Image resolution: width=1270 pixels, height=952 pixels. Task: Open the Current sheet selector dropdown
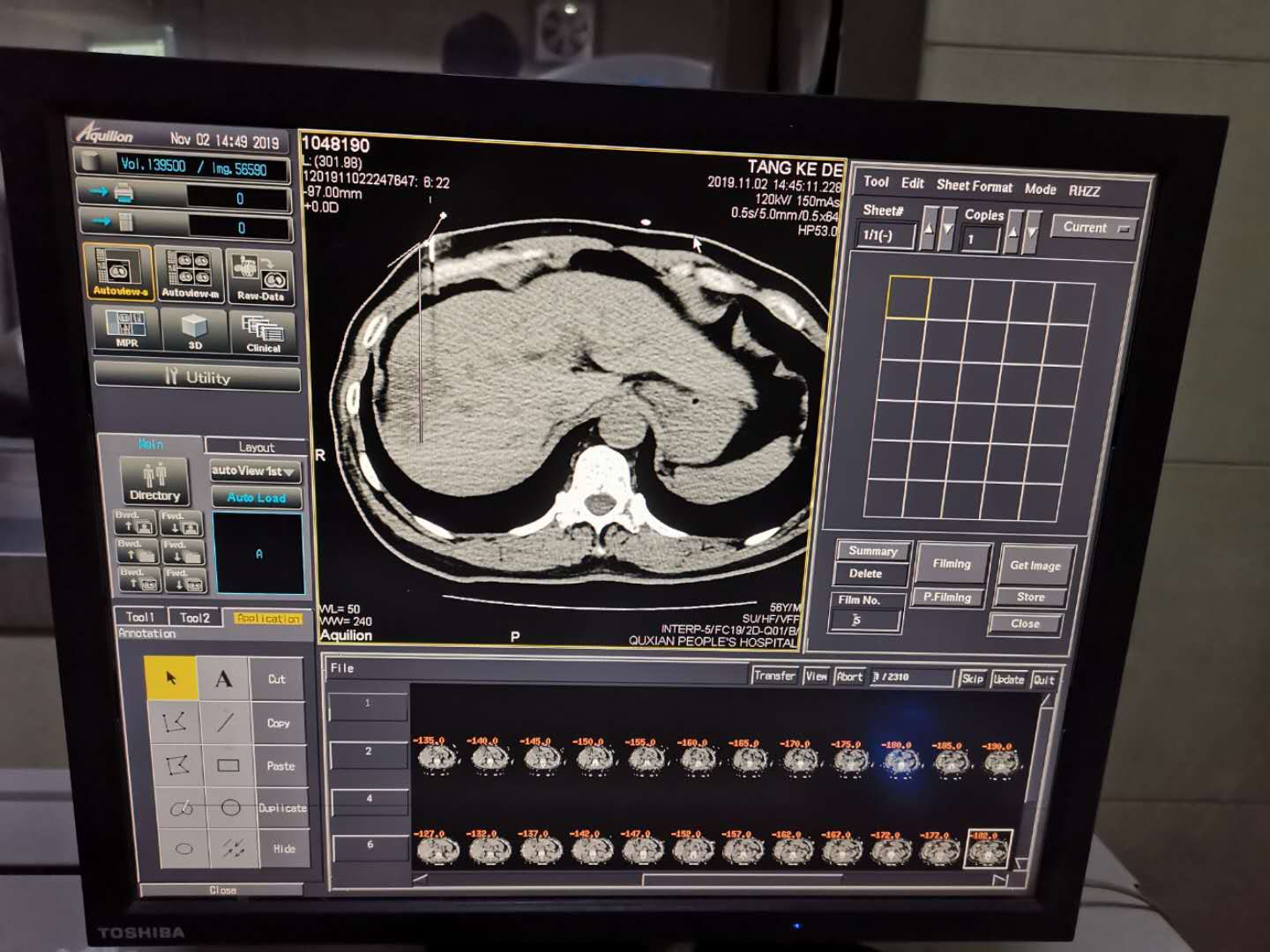tap(1094, 228)
